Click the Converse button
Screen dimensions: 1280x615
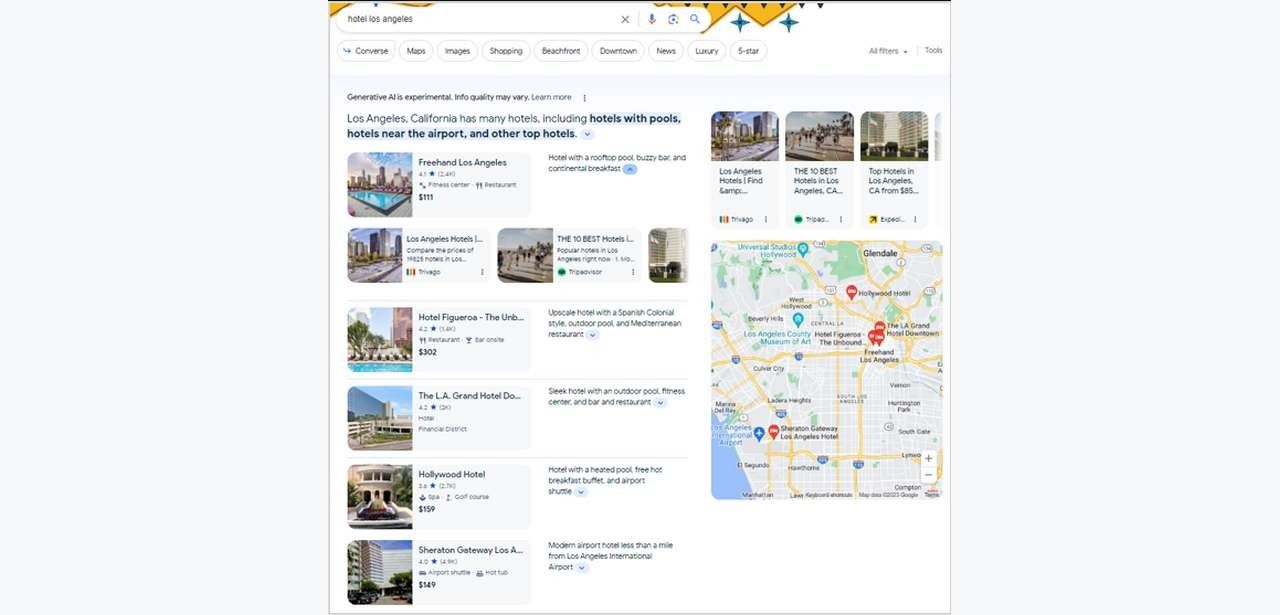click(365, 51)
